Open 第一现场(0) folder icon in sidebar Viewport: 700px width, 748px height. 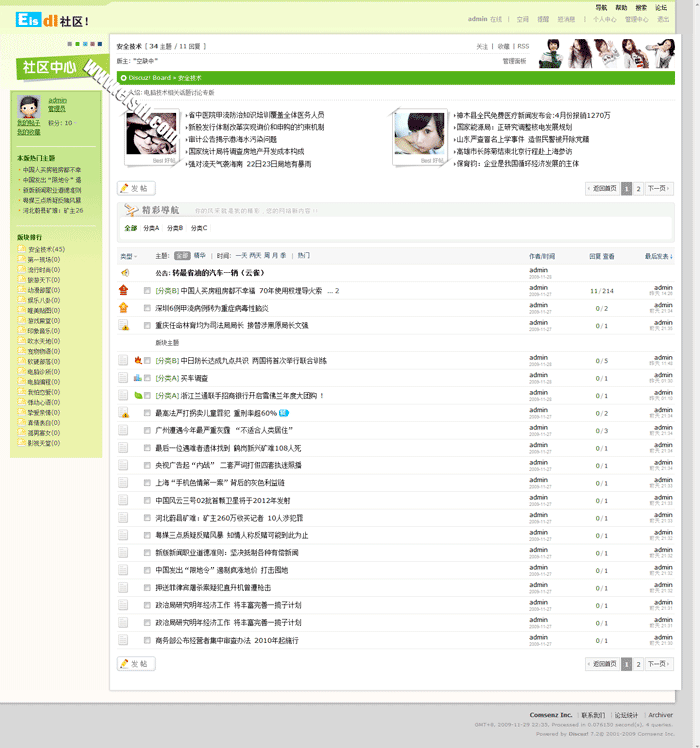[21, 259]
